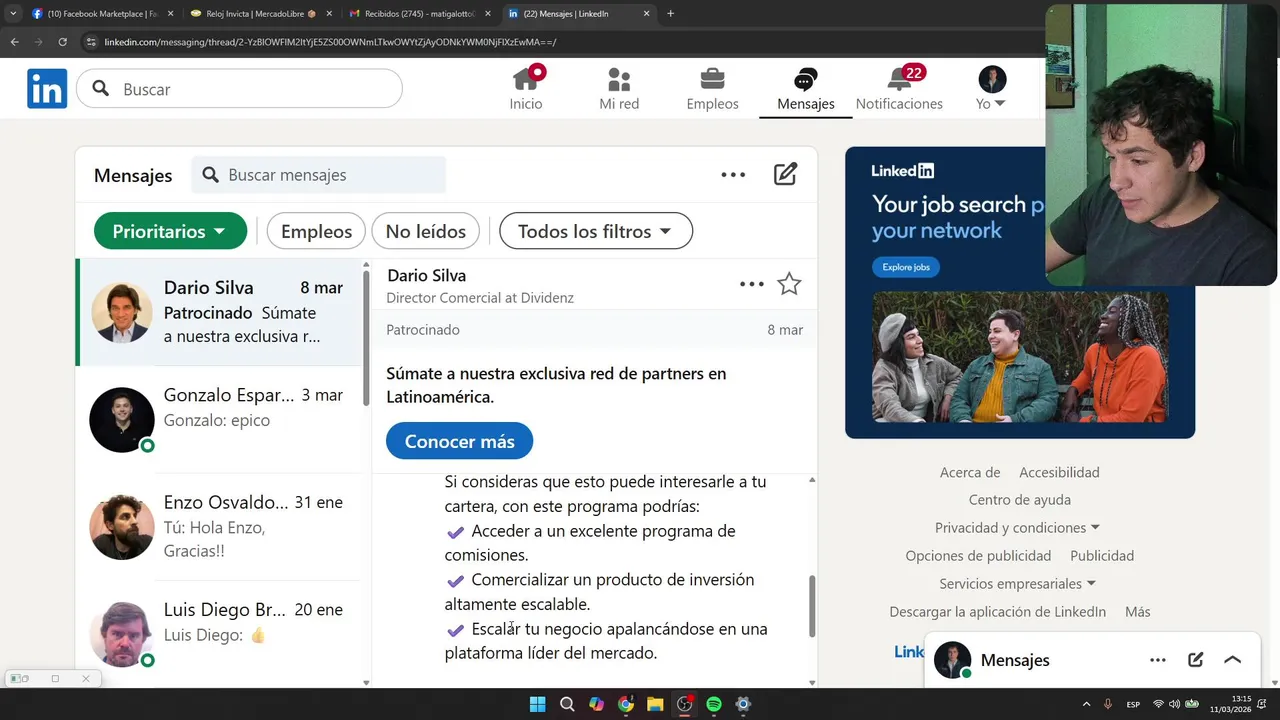Open browser tab list dropdown arrow
Viewport: 1280px width, 720px height.
pyautogui.click(x=13, y=13)
